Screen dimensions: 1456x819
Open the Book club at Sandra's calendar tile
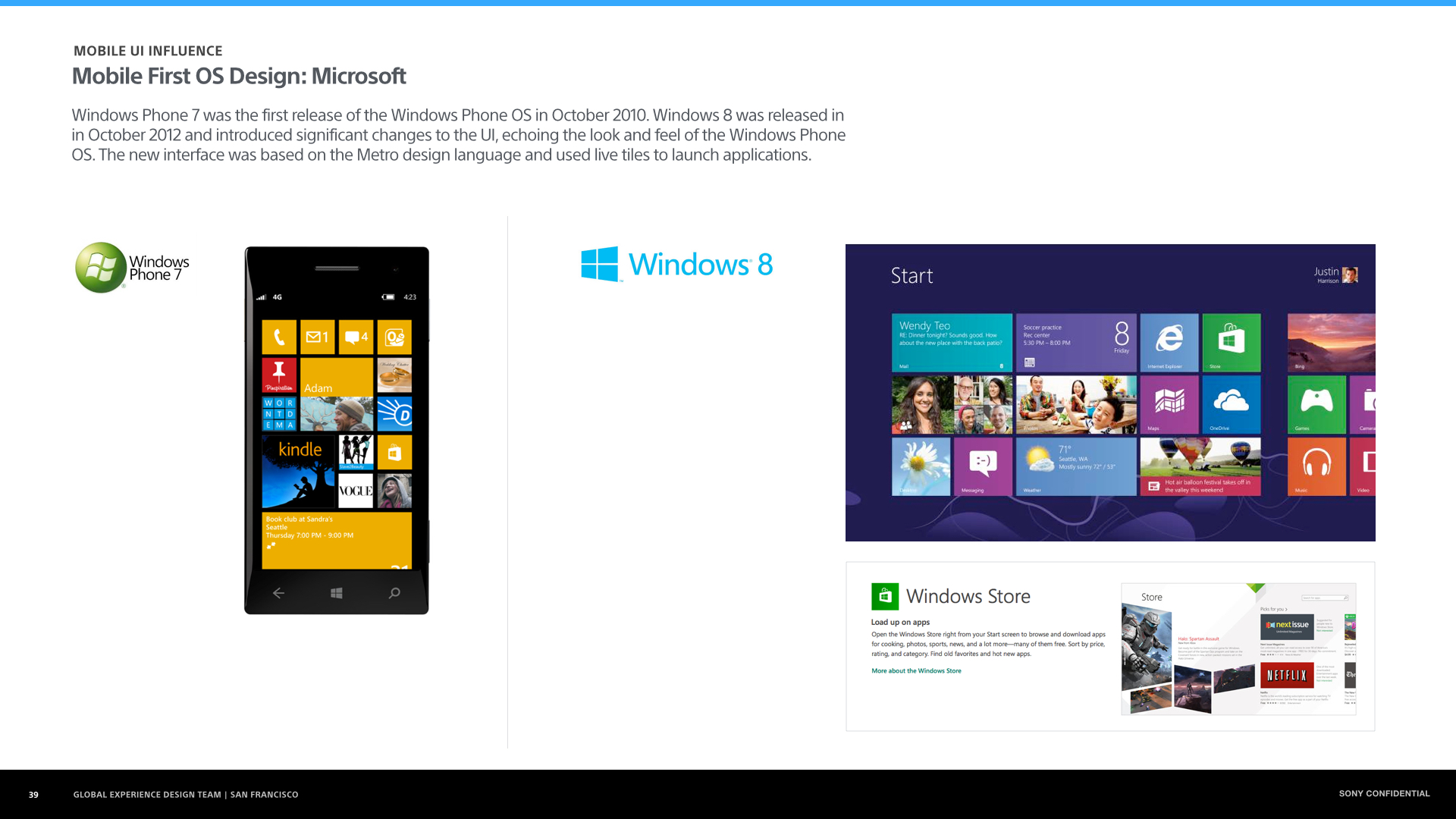point(337,540)
